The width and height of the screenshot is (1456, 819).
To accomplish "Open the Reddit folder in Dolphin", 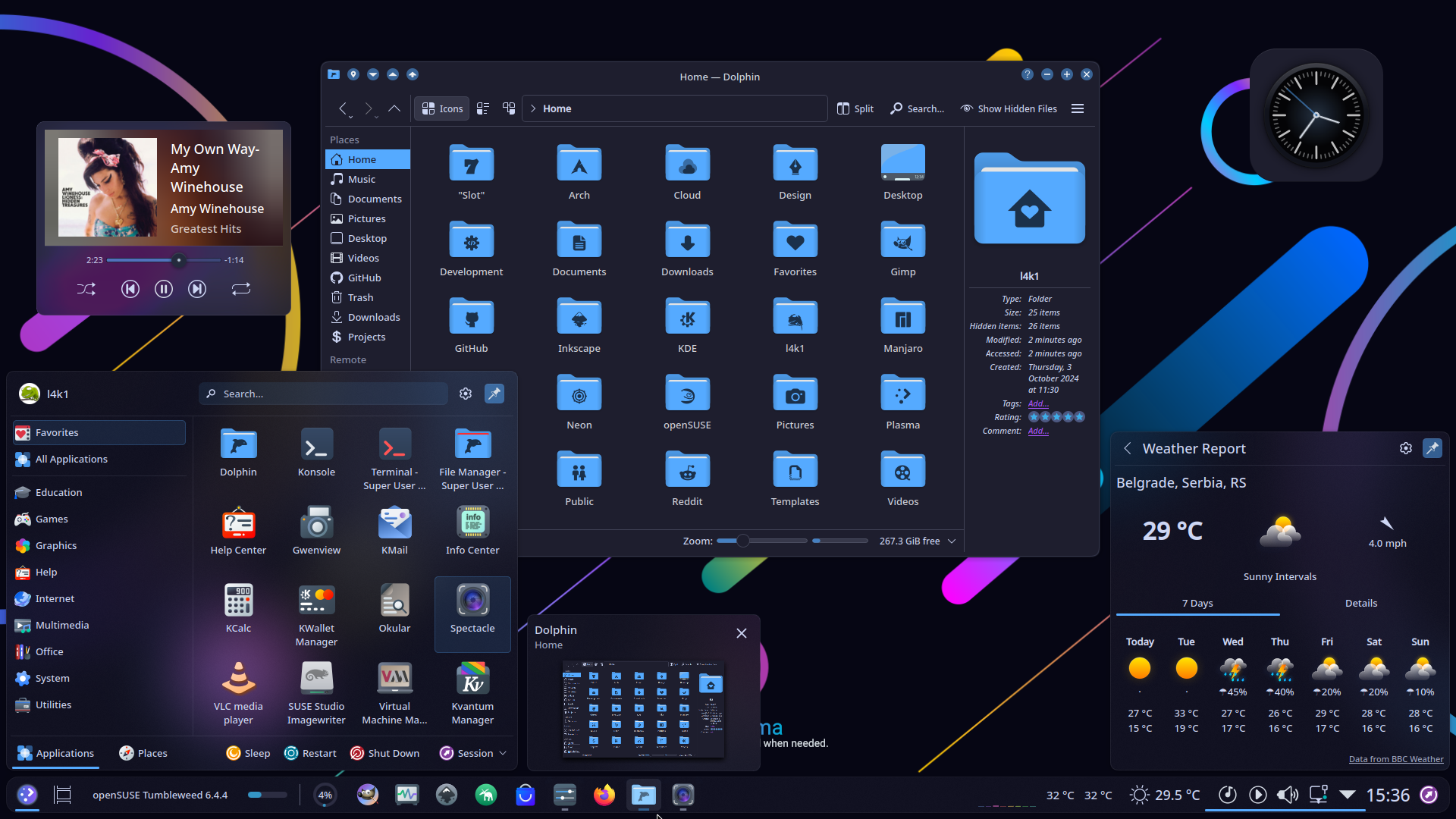I will 687,480.
